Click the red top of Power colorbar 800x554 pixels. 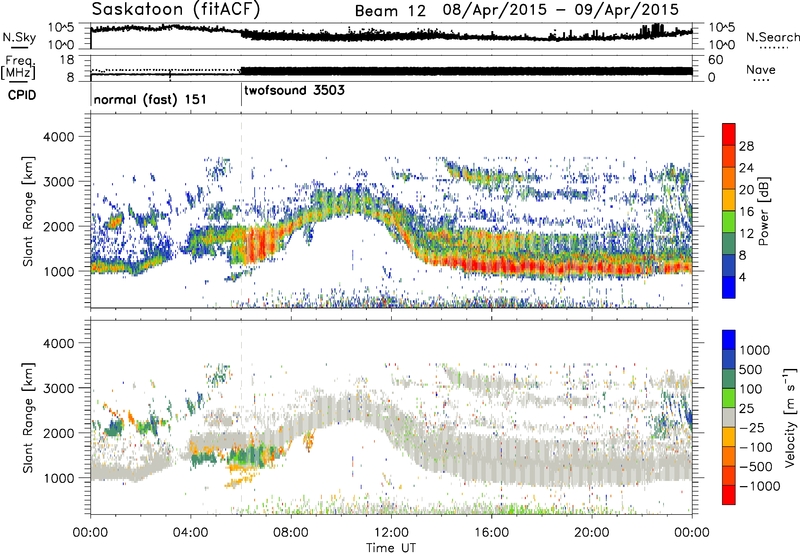tap(729, 134)
